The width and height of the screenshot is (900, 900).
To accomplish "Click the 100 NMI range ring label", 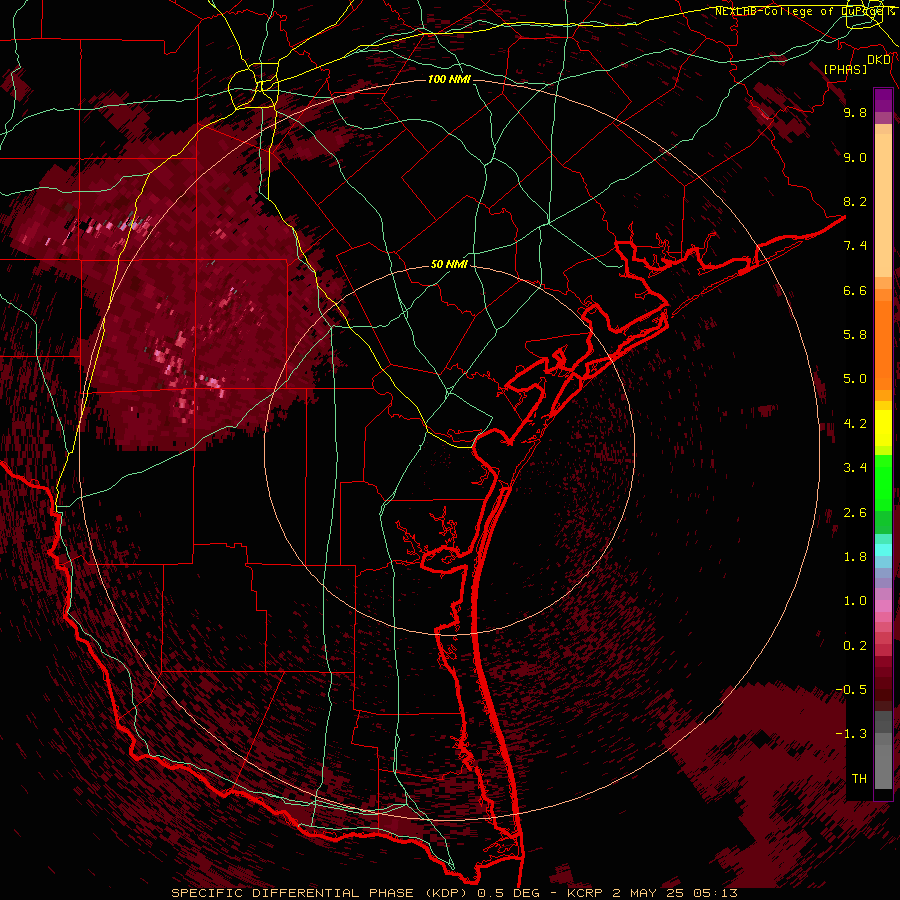I will coord(449,79).
